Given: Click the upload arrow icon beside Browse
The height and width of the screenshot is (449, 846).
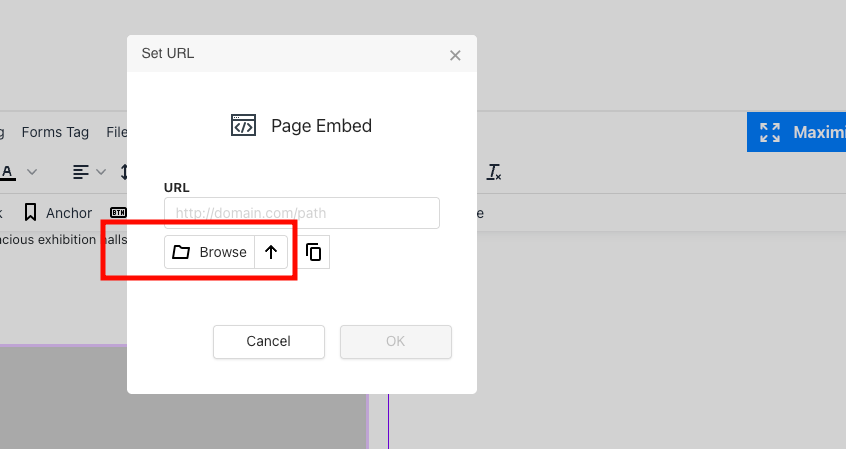Looking at the screenshot, I should pos(271,252).
